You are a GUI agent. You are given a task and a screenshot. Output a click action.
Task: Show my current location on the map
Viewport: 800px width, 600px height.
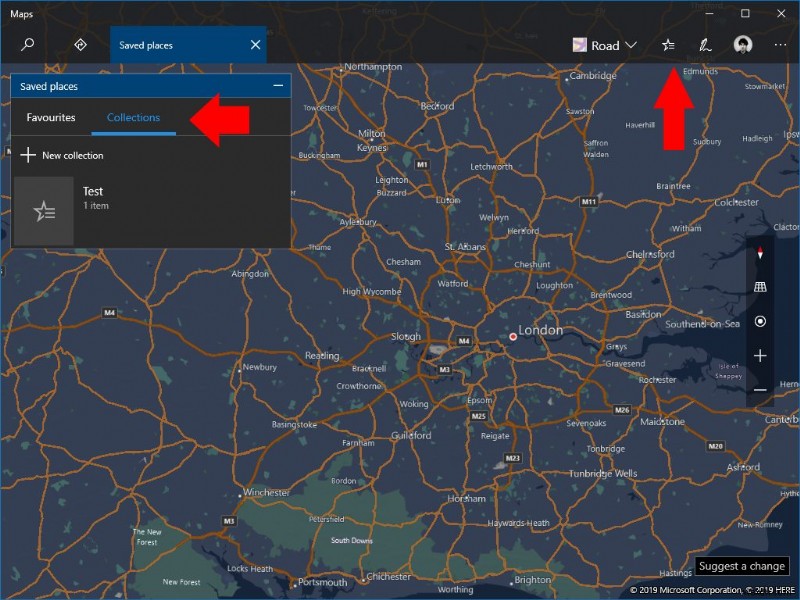(760, 321)
